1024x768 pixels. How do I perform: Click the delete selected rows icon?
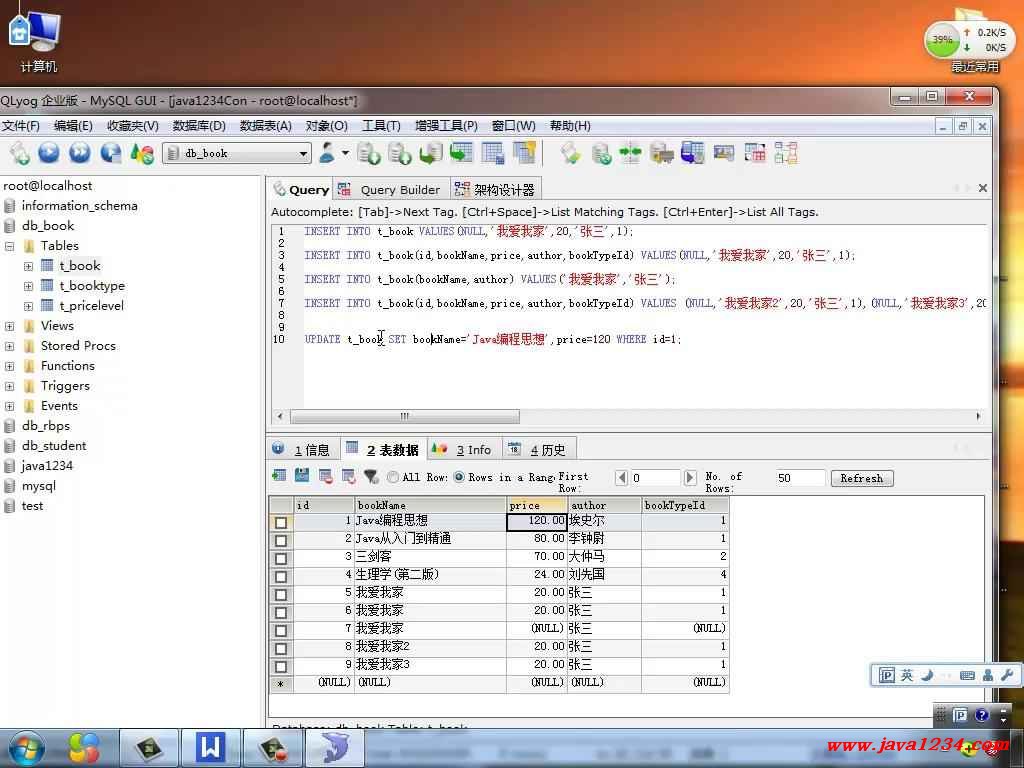coord(325,476)
